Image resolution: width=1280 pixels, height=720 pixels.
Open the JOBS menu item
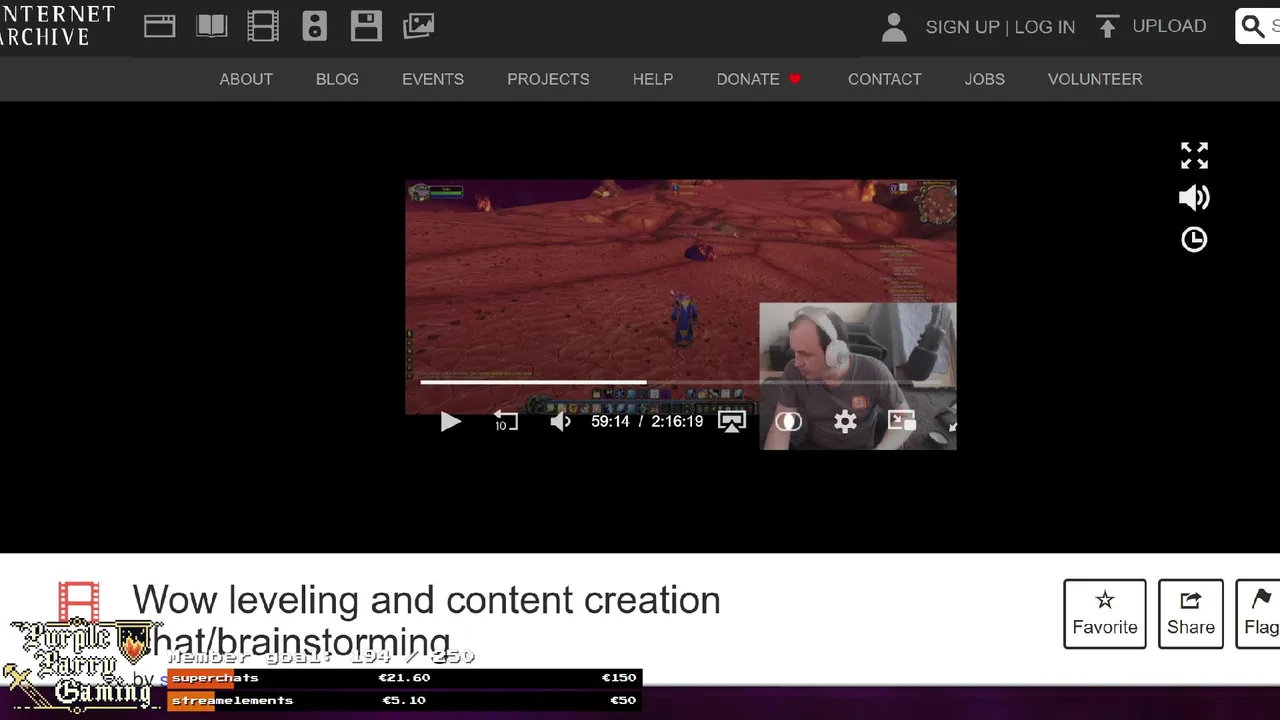pos(985,79)
